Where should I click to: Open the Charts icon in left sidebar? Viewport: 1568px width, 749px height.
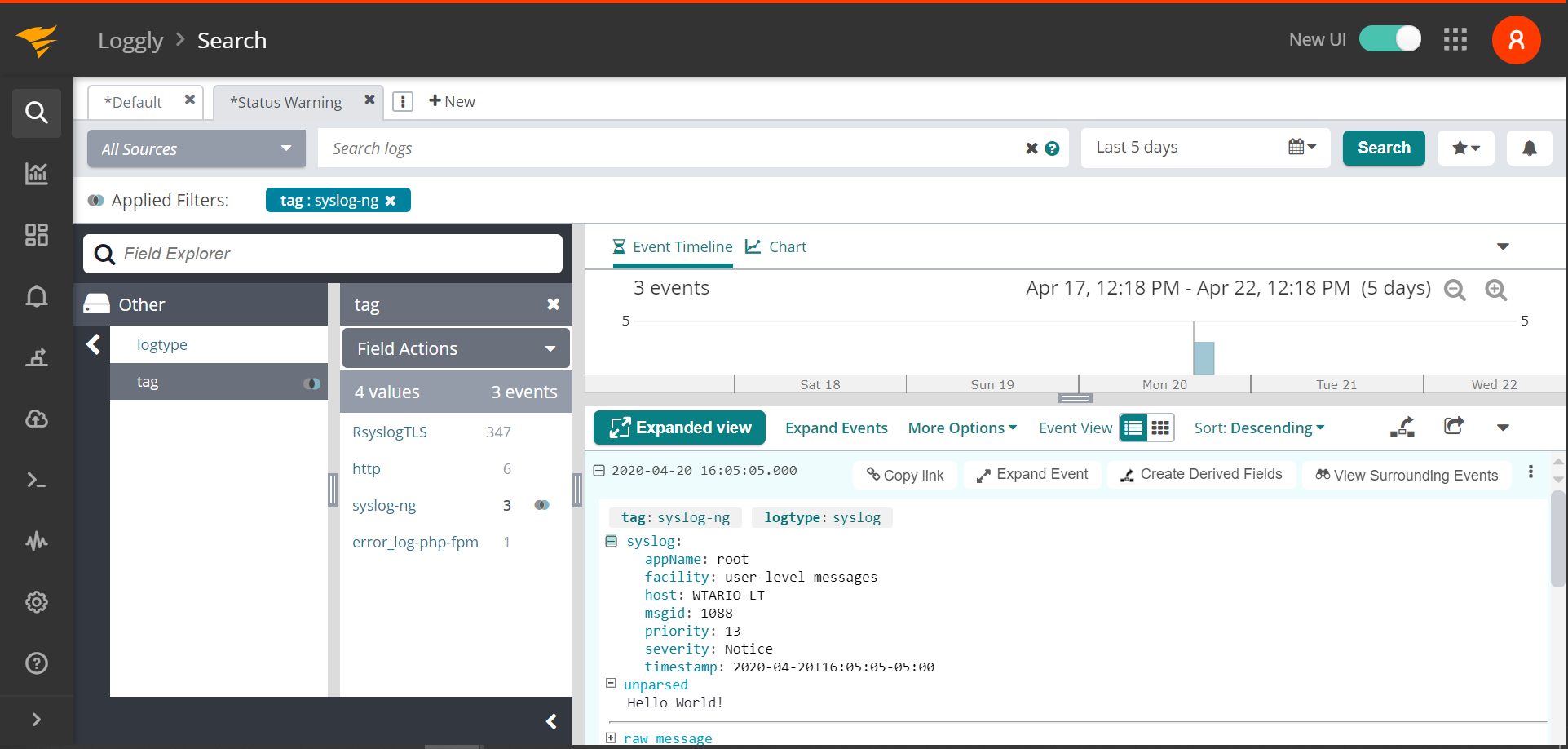tap(36, 174)
